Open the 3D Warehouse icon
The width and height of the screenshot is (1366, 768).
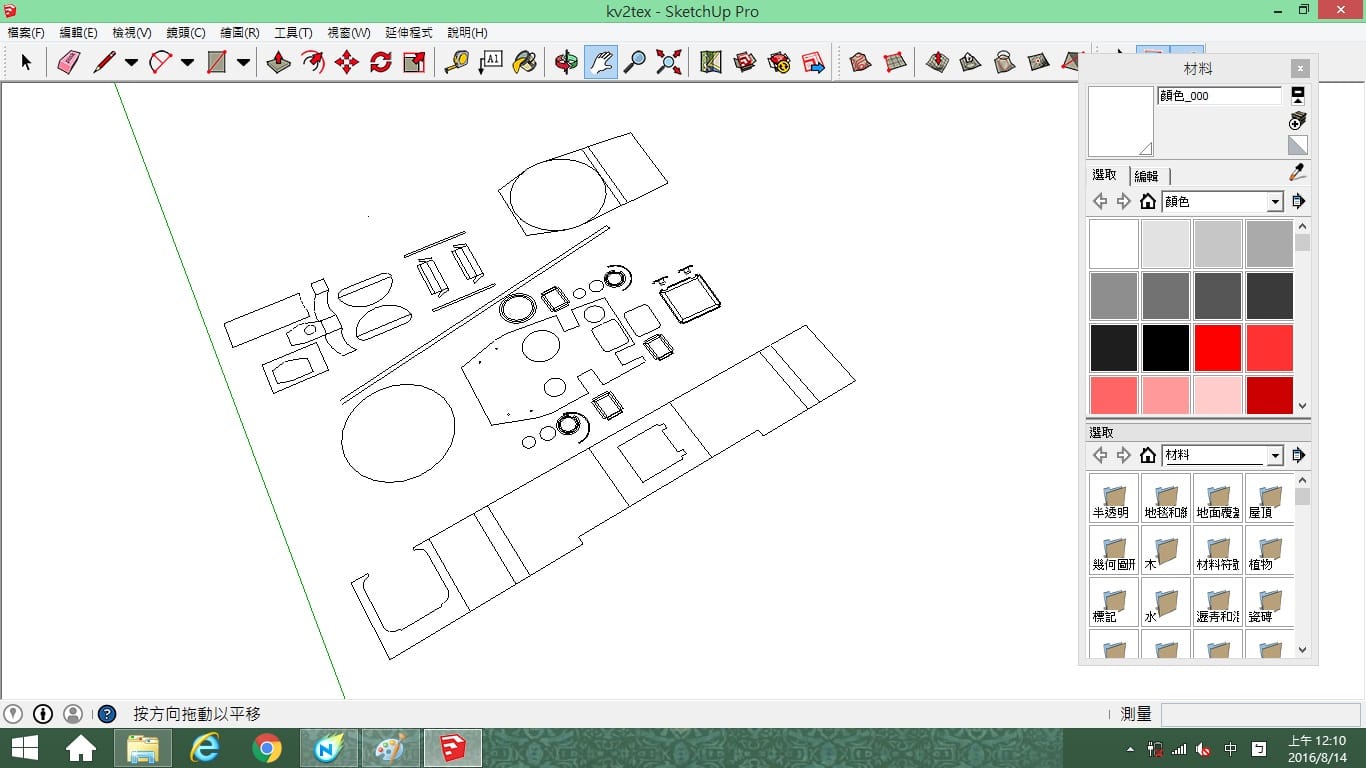(x=745, y=62)
